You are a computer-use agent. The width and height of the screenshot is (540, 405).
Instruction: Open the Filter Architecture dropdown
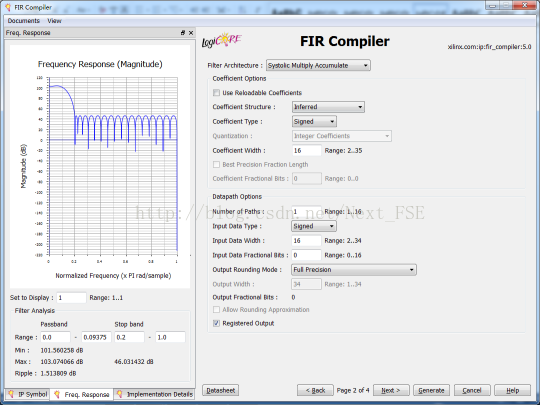coord(318,65)
